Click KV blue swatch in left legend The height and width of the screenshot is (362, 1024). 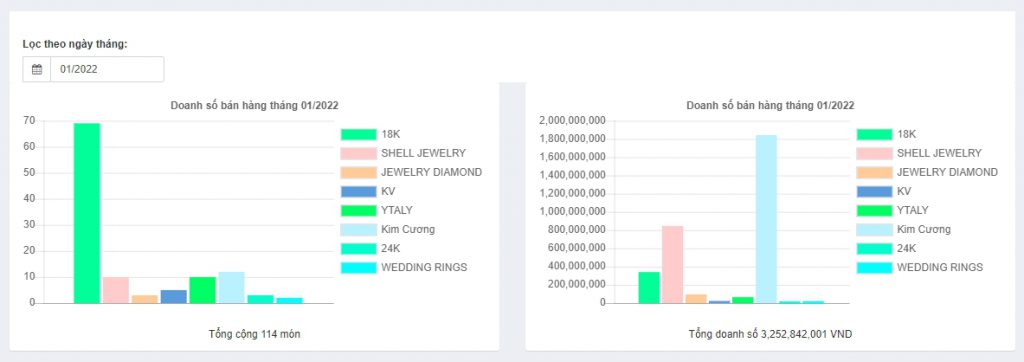(359, 191)
